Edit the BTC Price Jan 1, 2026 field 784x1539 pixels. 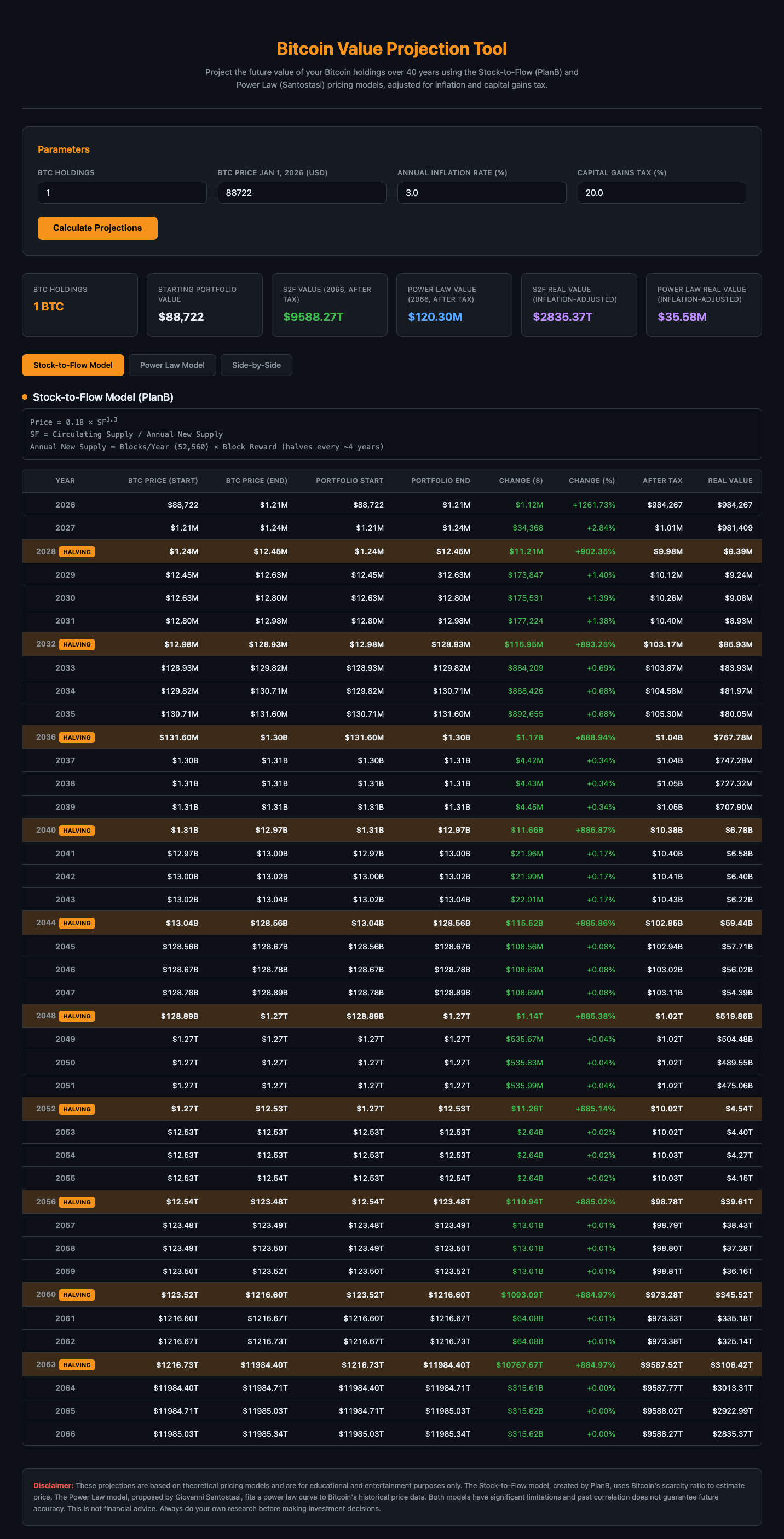click(302, 193)
